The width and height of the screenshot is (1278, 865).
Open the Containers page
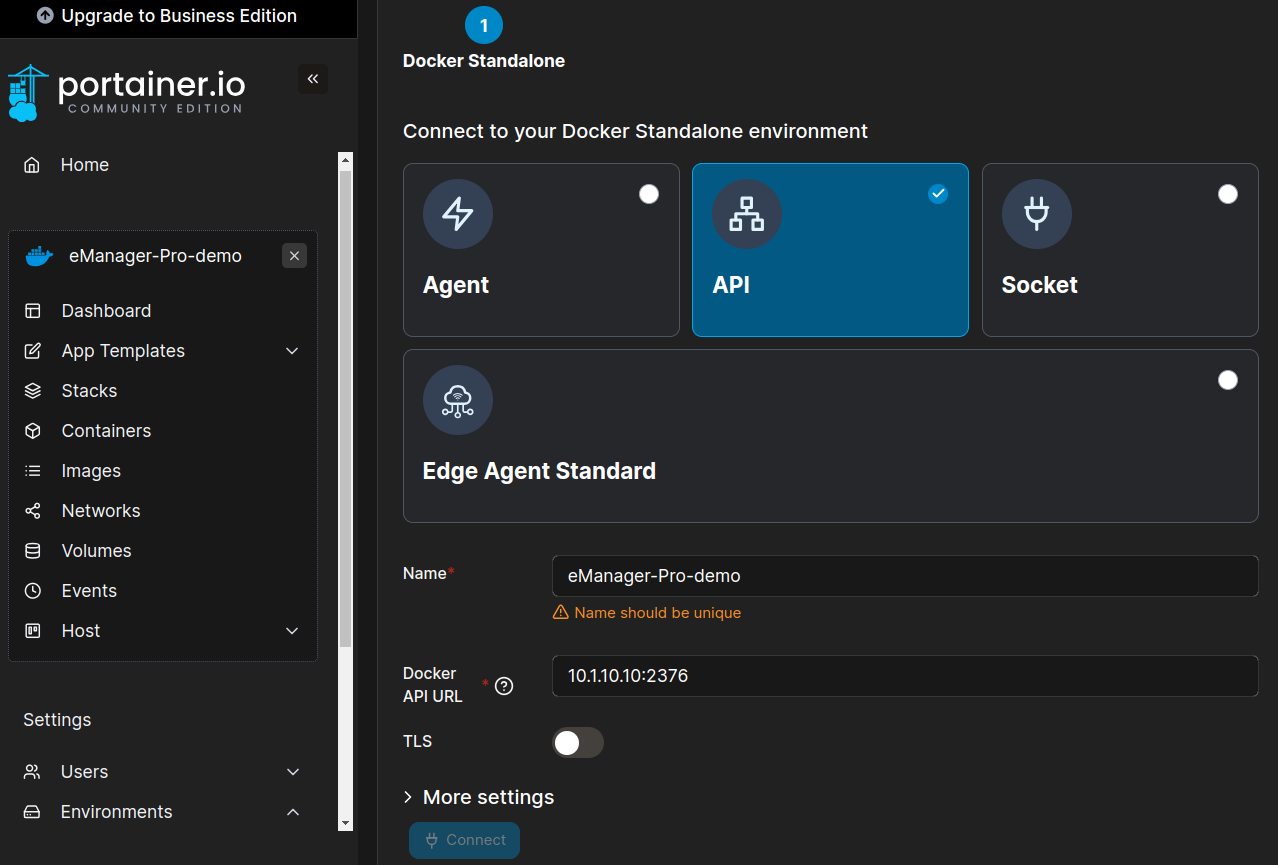[106, 431]
